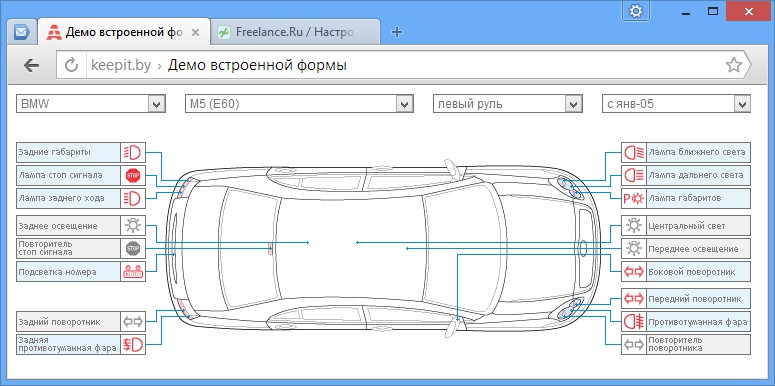Click the lower front headlight on the car diagram
The width and height of the screenshot is (775, 386).
coord(570,308)
